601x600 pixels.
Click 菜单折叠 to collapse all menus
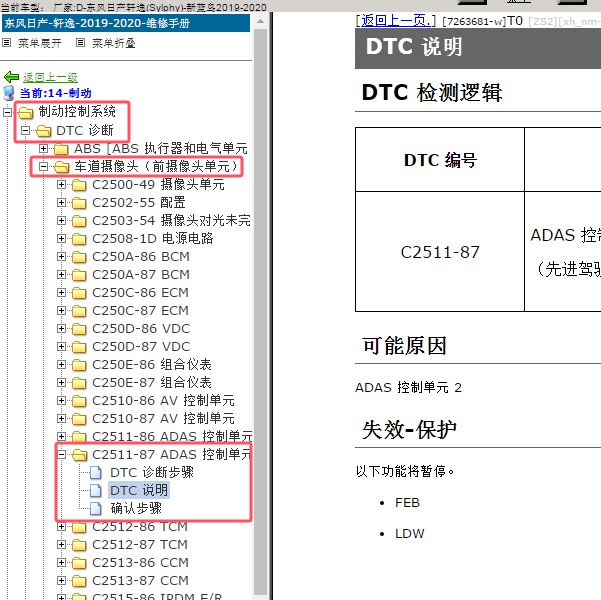pyautogui.click(x=113, y=43)
